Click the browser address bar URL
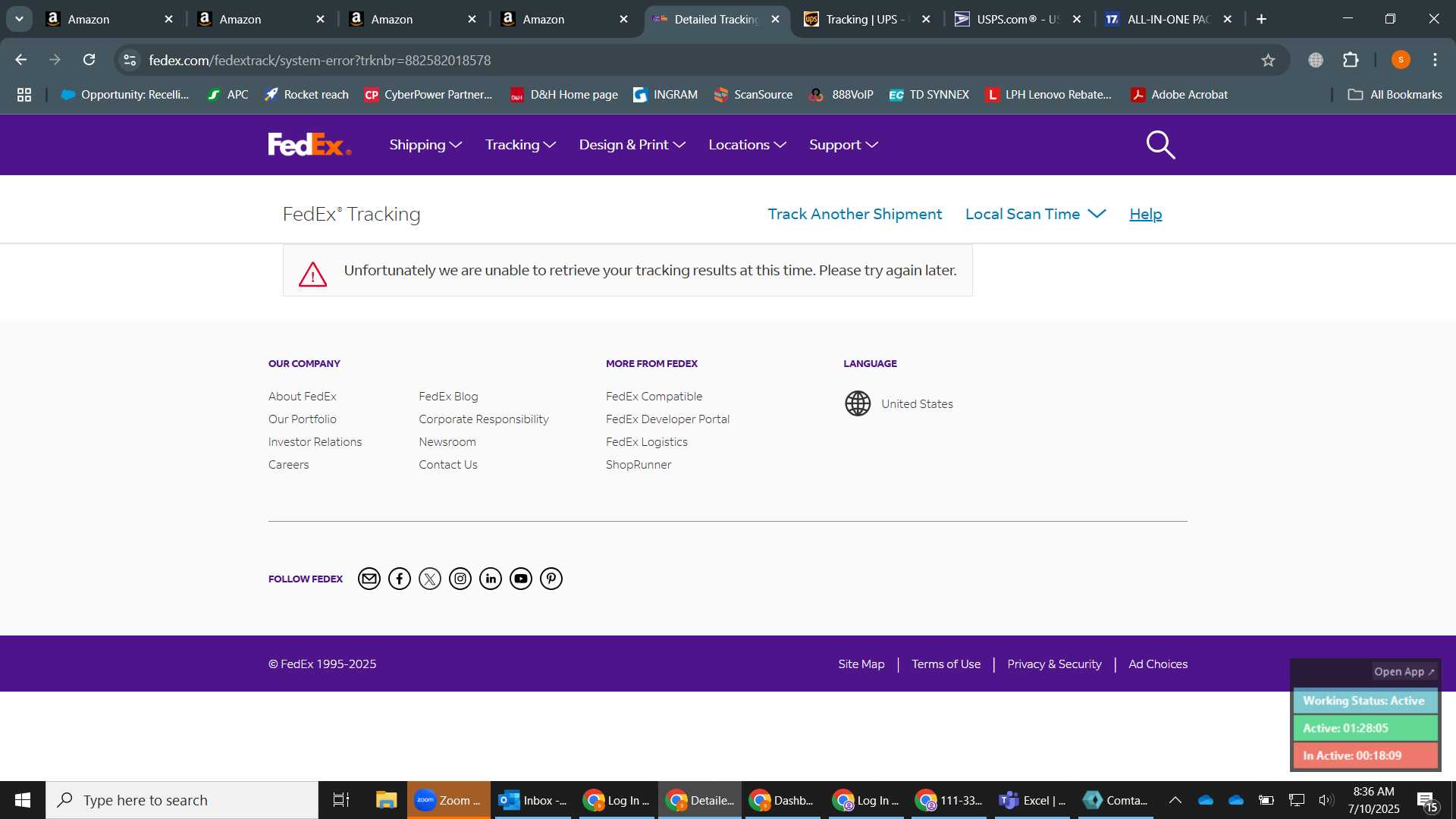 click(x=319, y=60)
